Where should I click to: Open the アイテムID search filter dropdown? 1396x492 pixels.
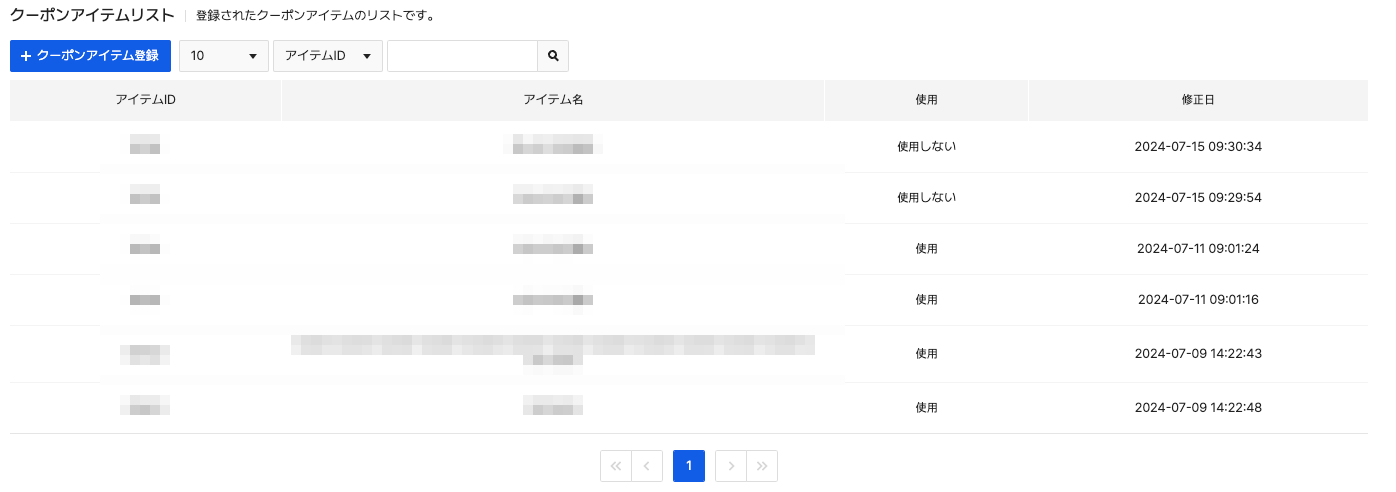[x=327, y=56]
